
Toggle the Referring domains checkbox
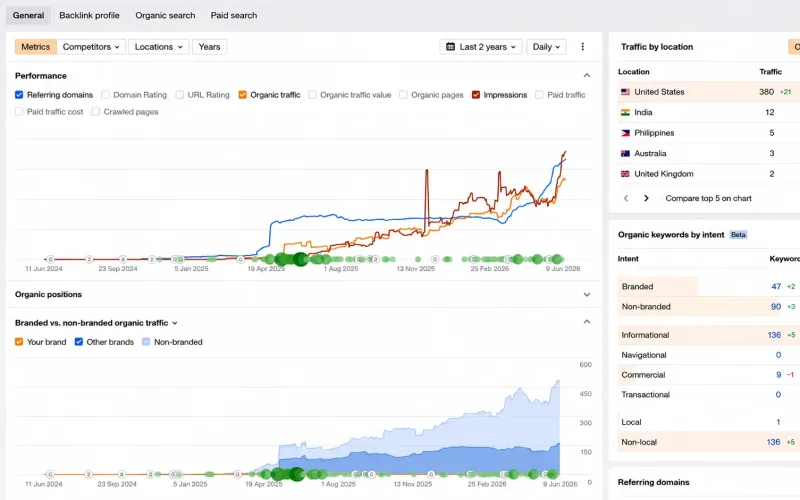19,94
